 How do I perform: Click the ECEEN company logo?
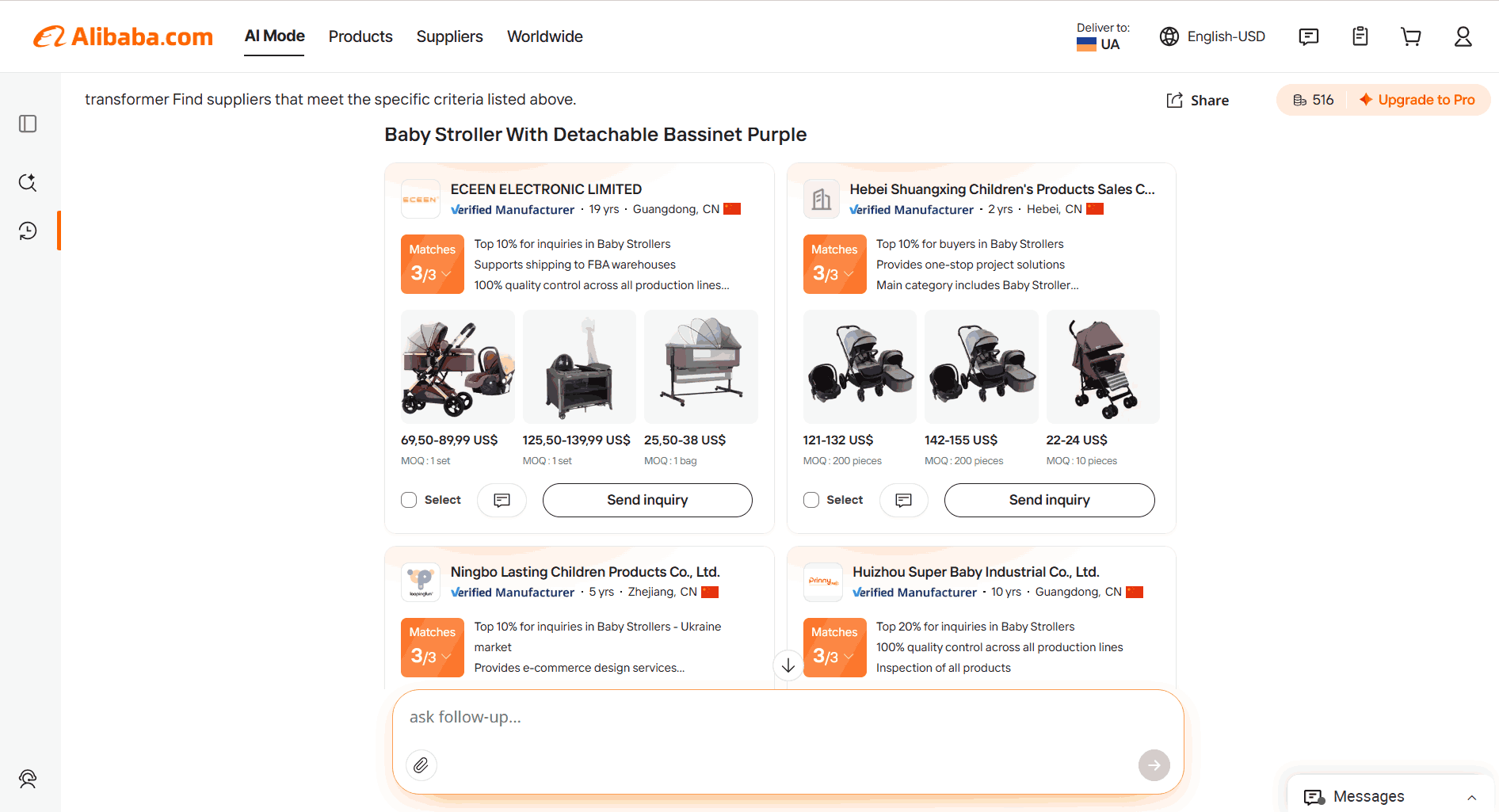pyautogui.click(x=420, y=200)
